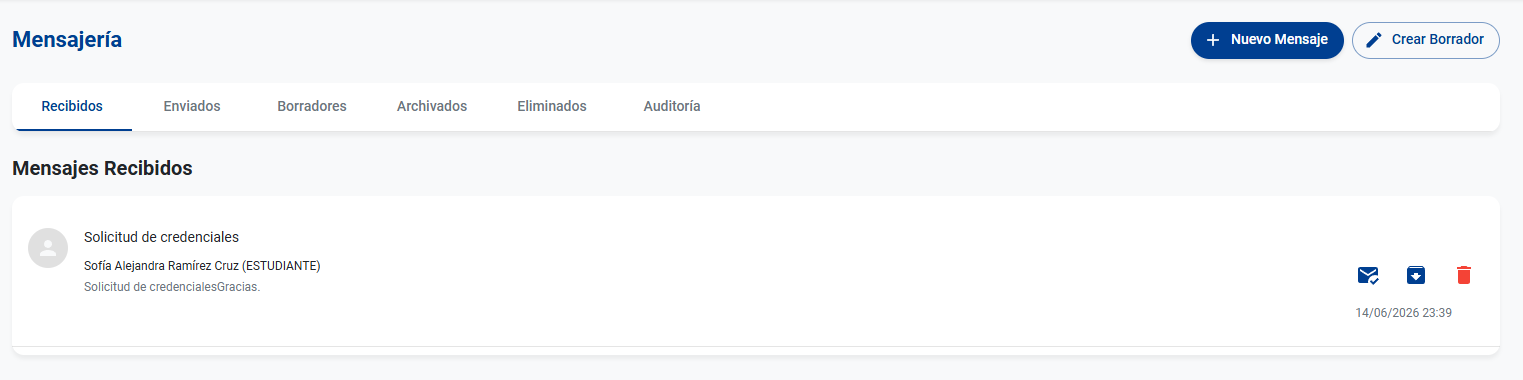Click the message preview text ending in Gracias
The width and height of the screenshot is (1523, 380).
pos(172,287)
